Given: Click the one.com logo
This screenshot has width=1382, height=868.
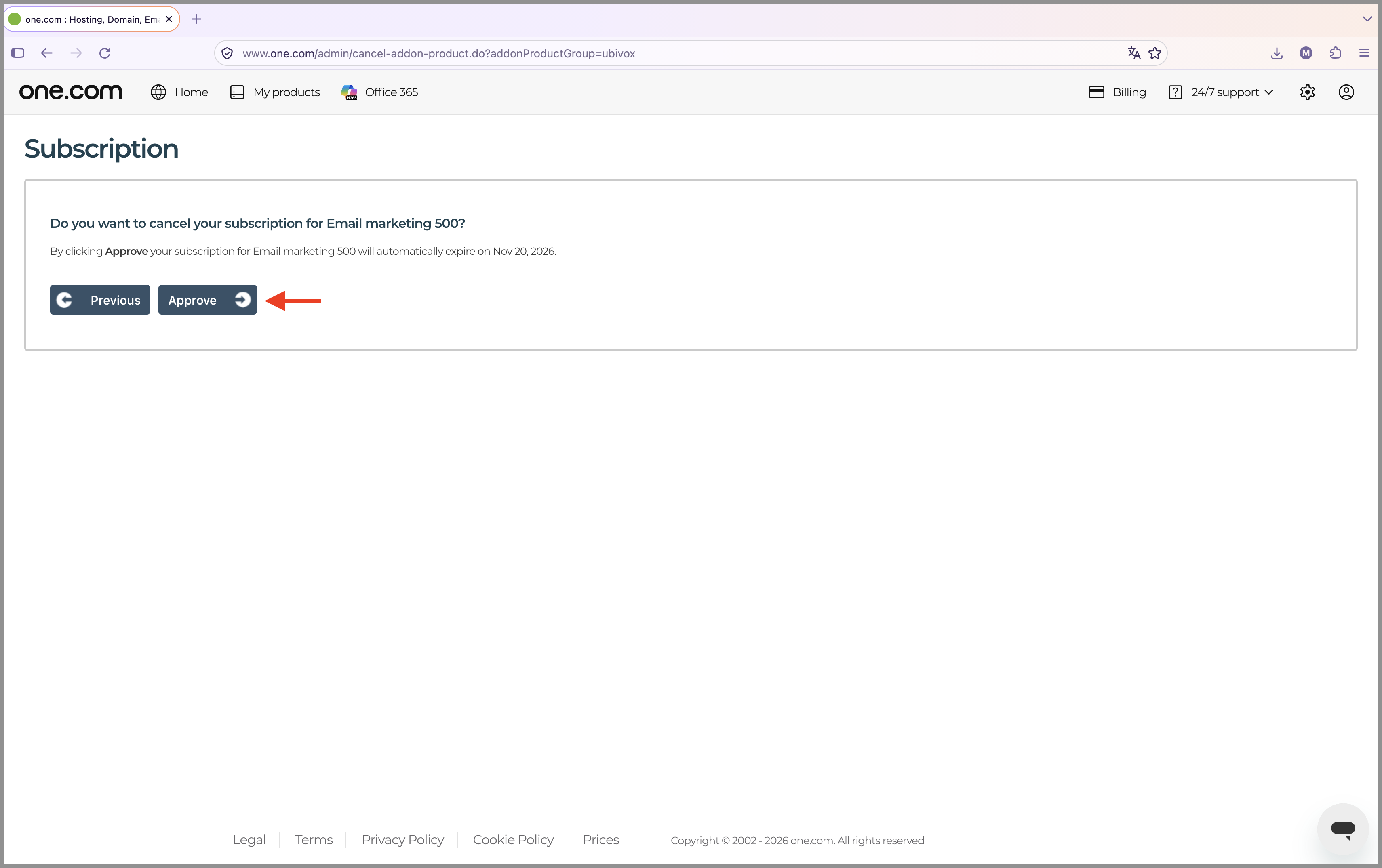Looking at the screenshot, I should click(x=71, y=92).
